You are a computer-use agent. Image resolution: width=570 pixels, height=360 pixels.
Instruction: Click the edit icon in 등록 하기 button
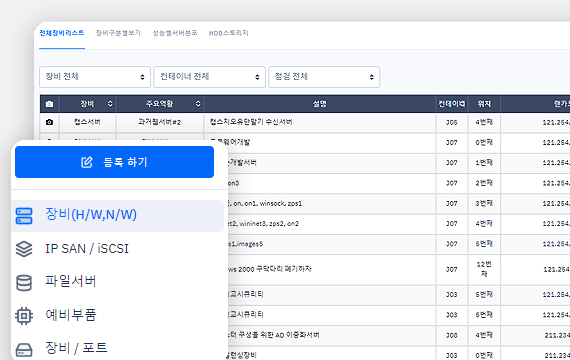click(87, 162)
